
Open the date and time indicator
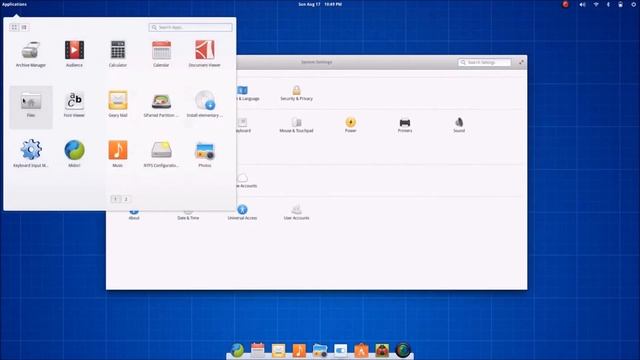[x=320, y=4]
